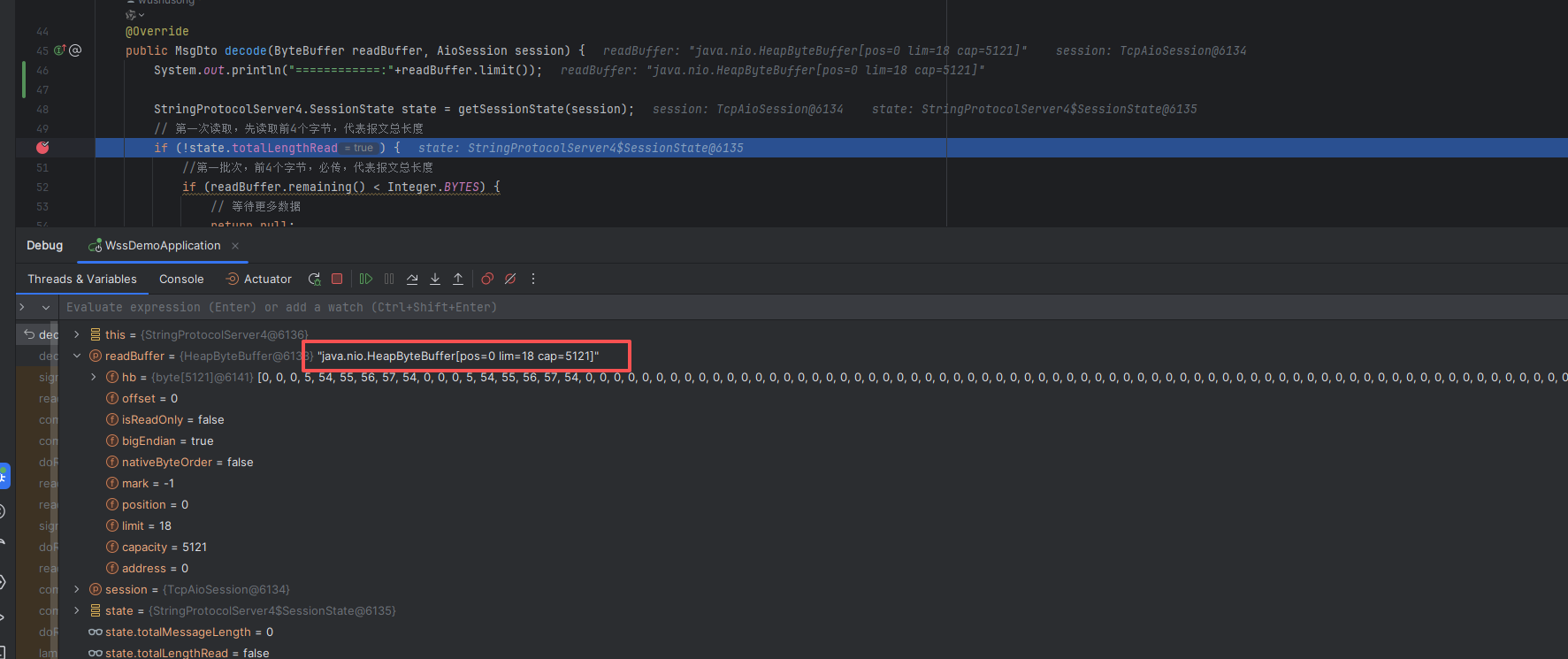Expand the hb byte array node
The width and height of the screenshot is (1568, 659).
point(94,377)
